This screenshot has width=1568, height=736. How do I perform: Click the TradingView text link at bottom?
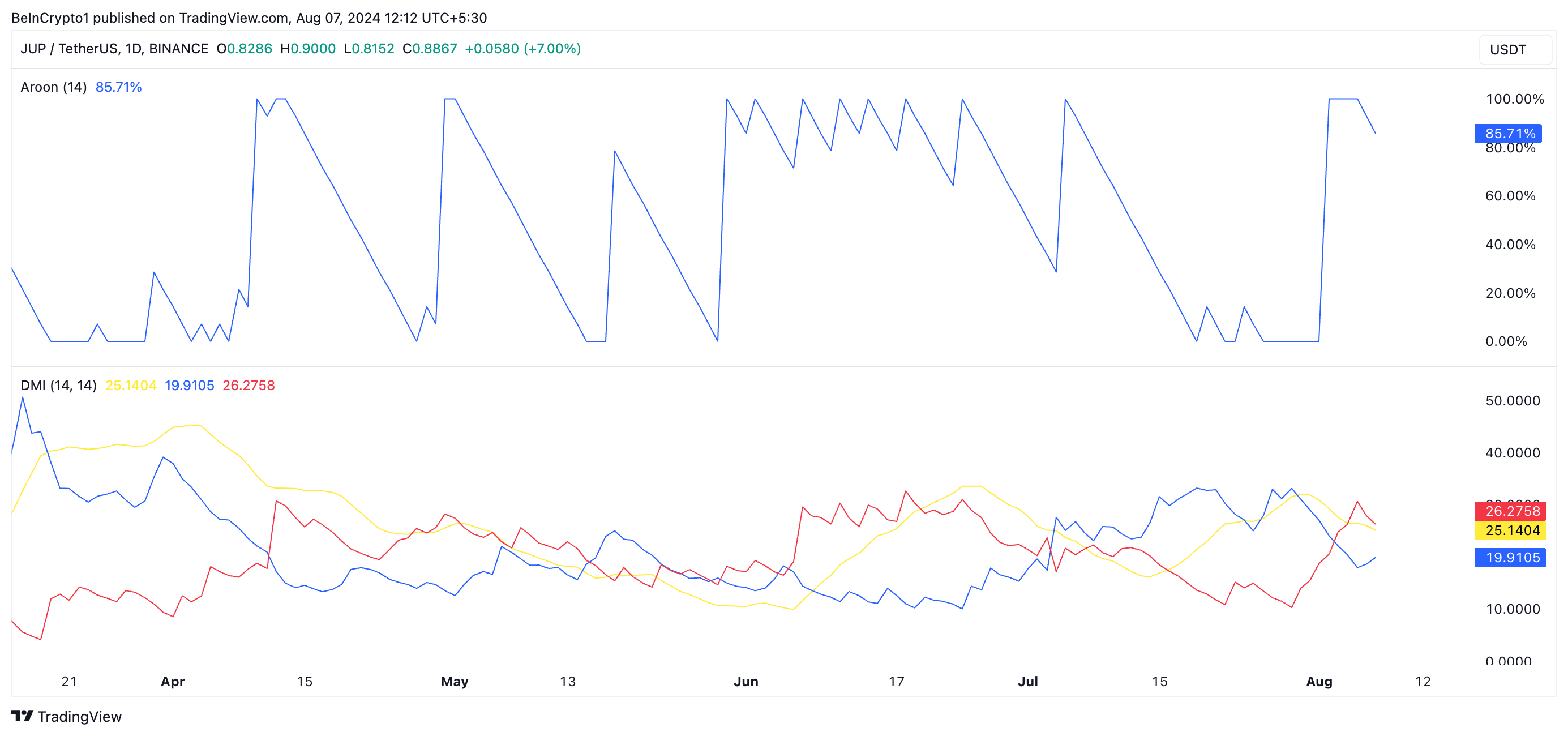(x=79, y=717)
